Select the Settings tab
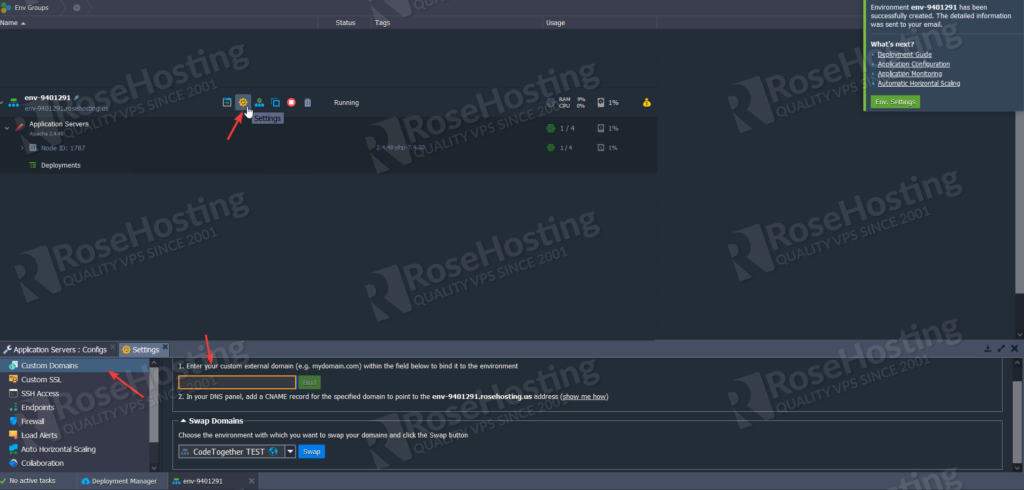This screenshot has height=490, width=1024. click(145, 350)
